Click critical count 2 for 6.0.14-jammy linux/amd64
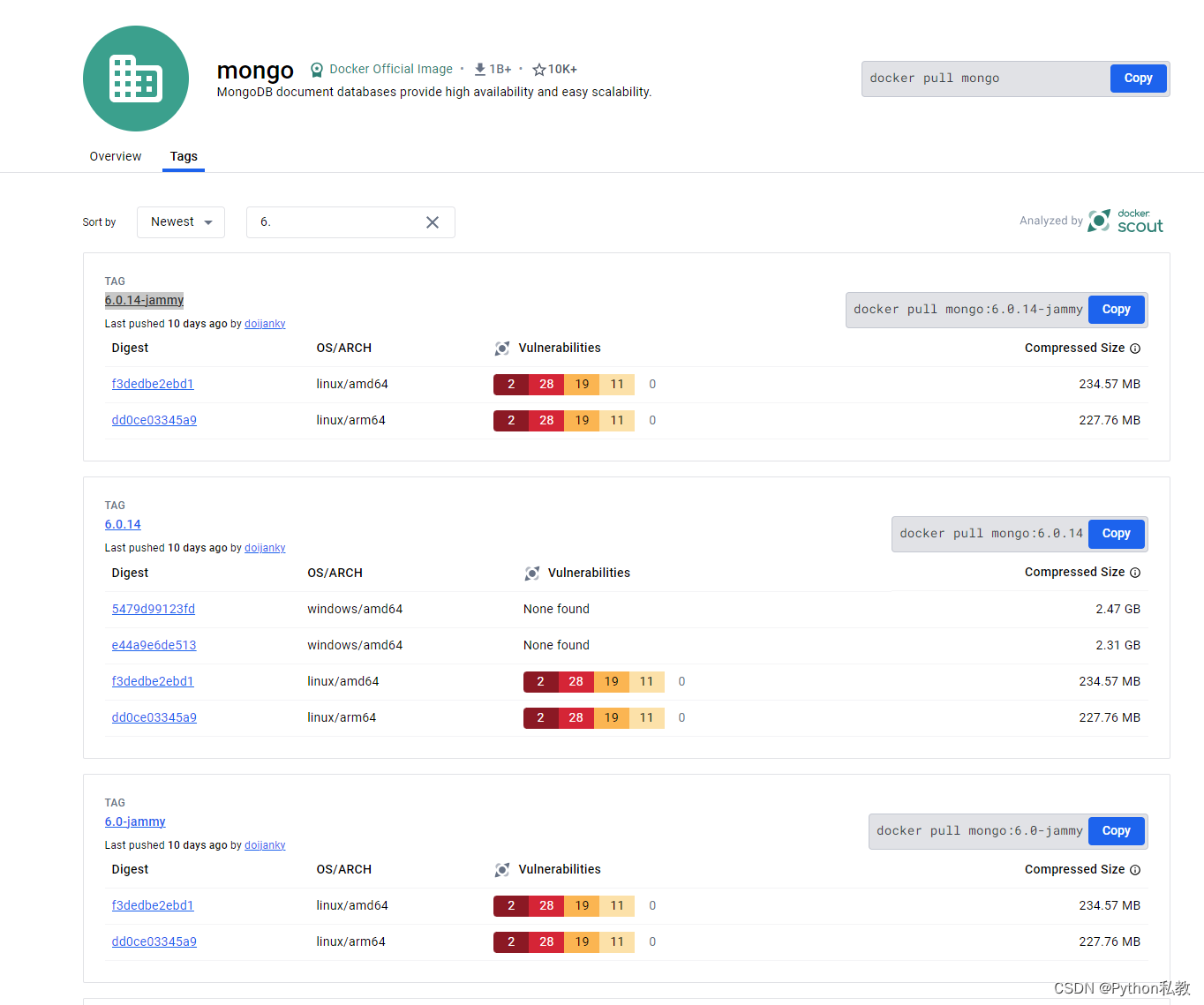This screenshot has width=1204, height=1005. click(x=511, y=384)
